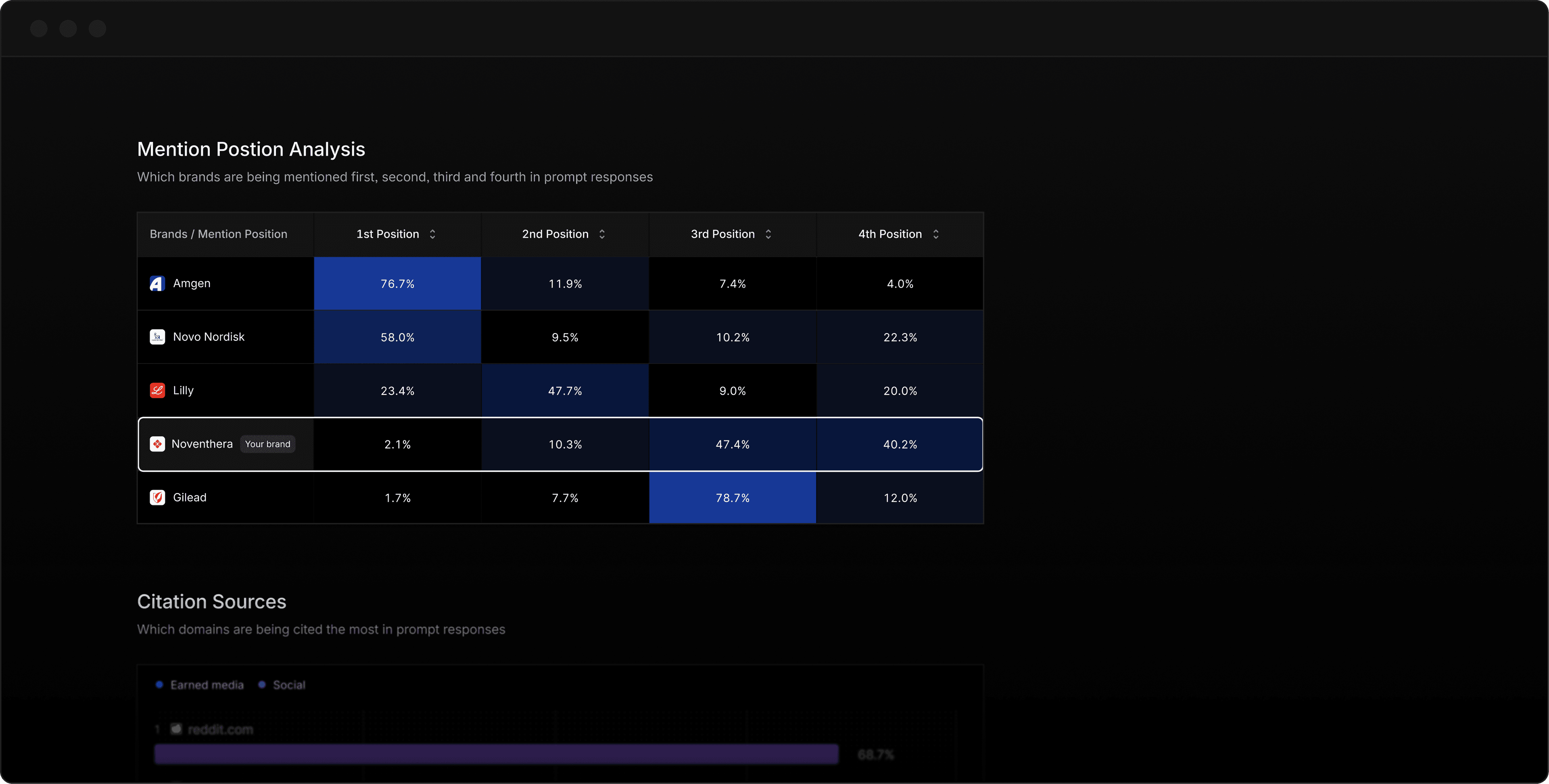
Task: Click the Your brand badge
Action: click(x=267, y=444)
